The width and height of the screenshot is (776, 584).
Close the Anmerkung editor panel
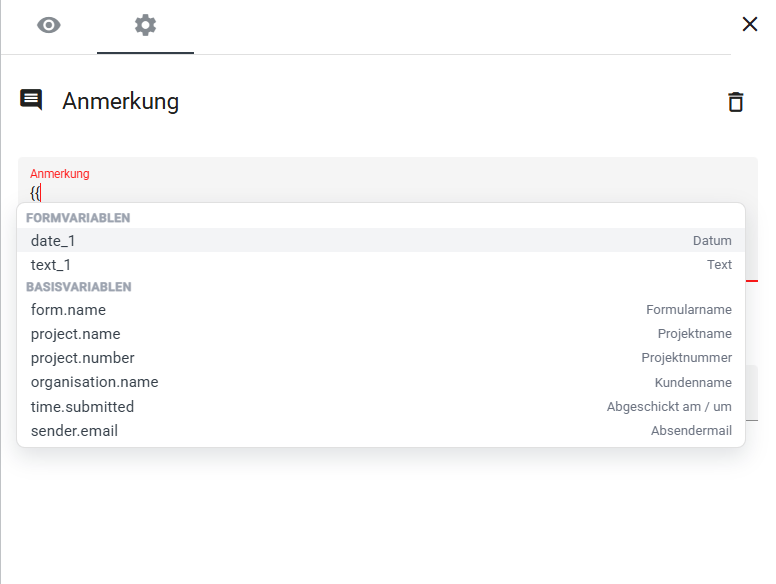point(749,25)
